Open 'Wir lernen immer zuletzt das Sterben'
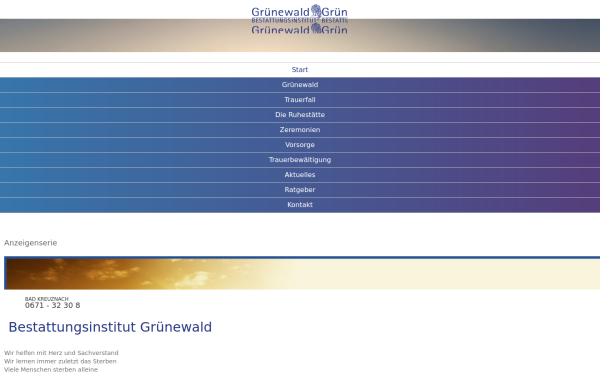Screen dimensions: 600x375 (60, 361)
